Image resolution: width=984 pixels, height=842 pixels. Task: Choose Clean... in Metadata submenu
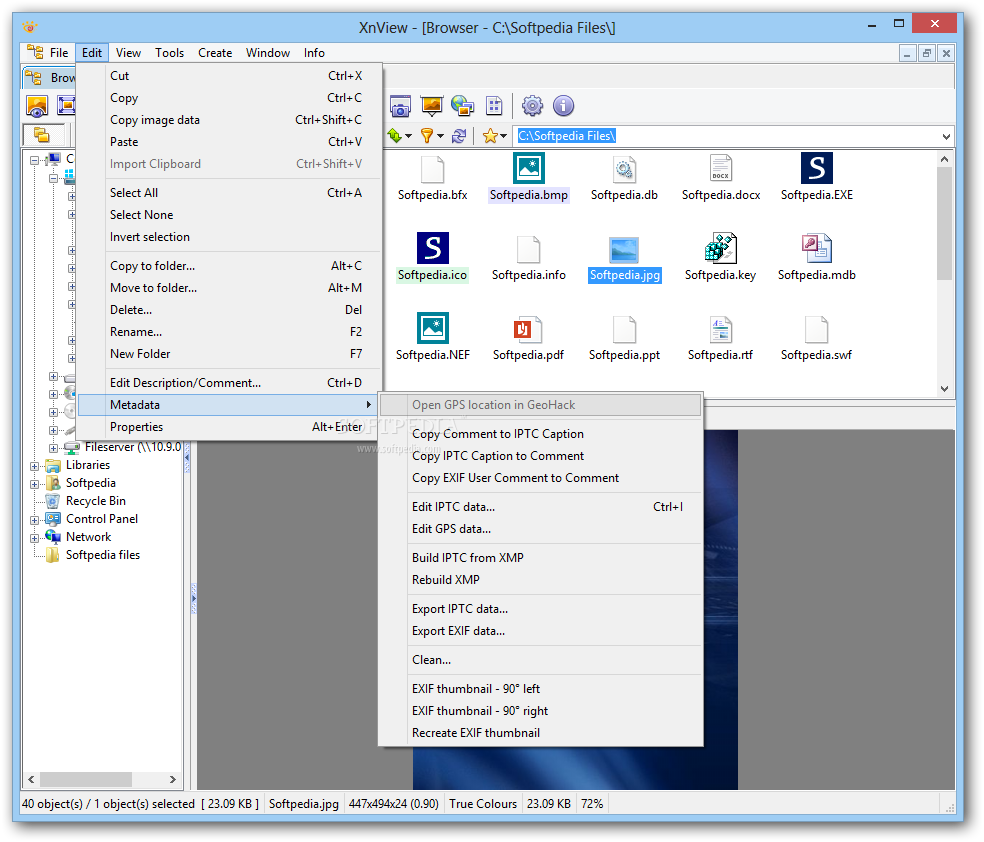(x=540, y=659)
